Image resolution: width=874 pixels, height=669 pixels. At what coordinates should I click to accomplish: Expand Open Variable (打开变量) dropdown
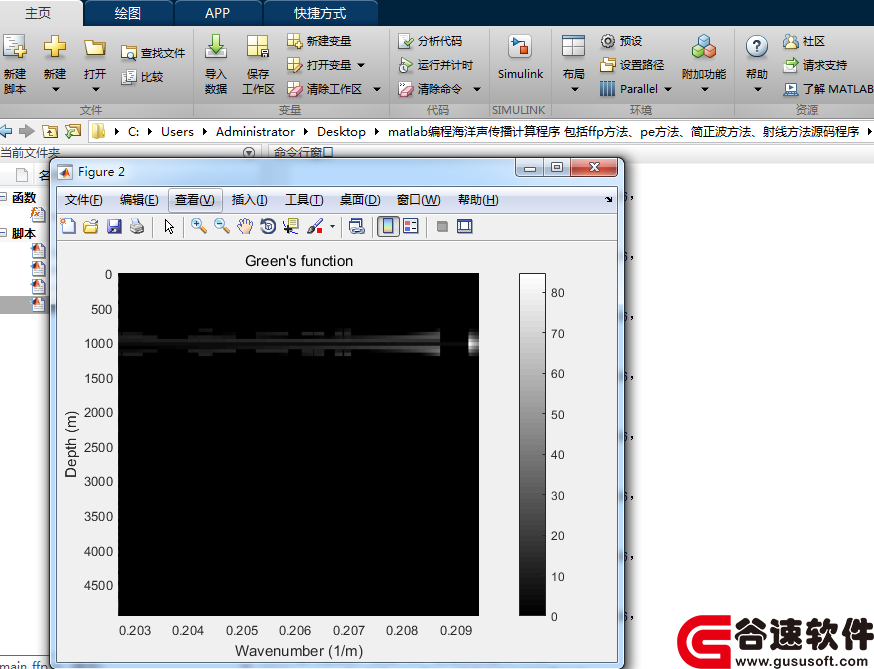pos(361,65)
